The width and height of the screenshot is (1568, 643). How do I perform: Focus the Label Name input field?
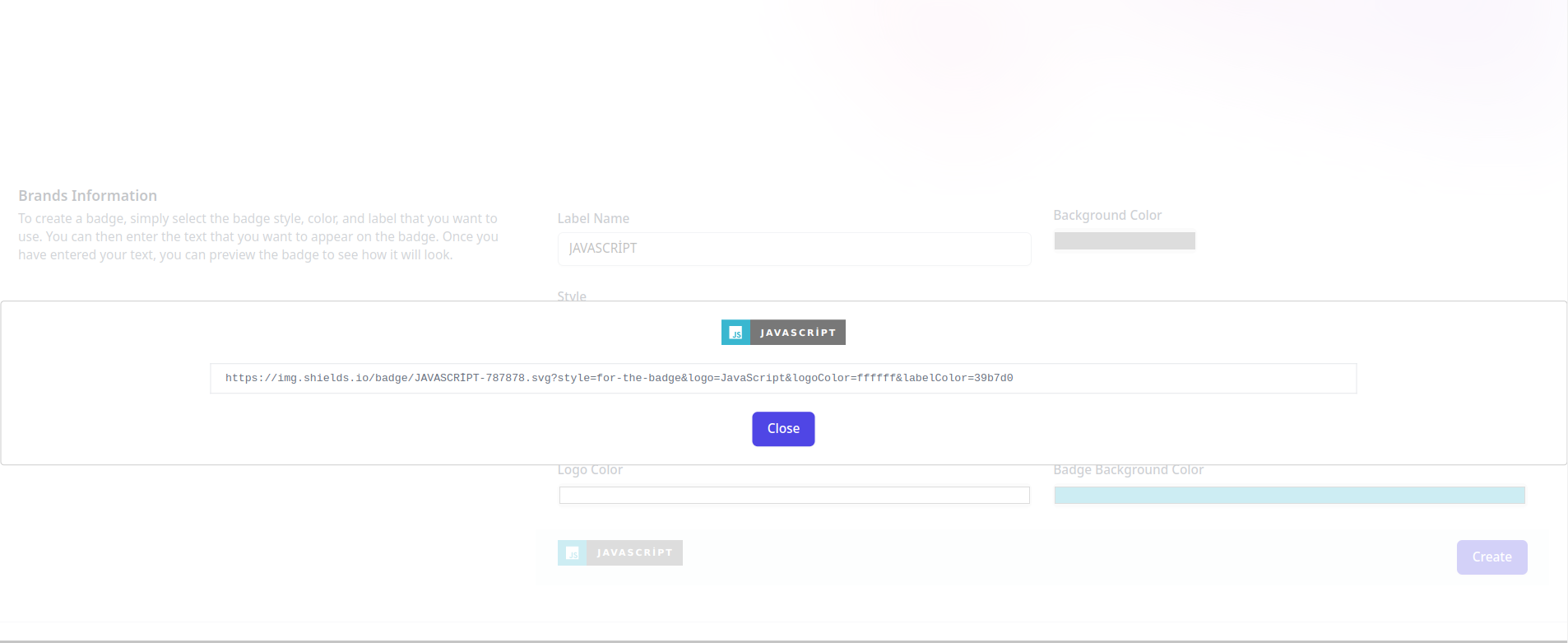coord(794,249)
